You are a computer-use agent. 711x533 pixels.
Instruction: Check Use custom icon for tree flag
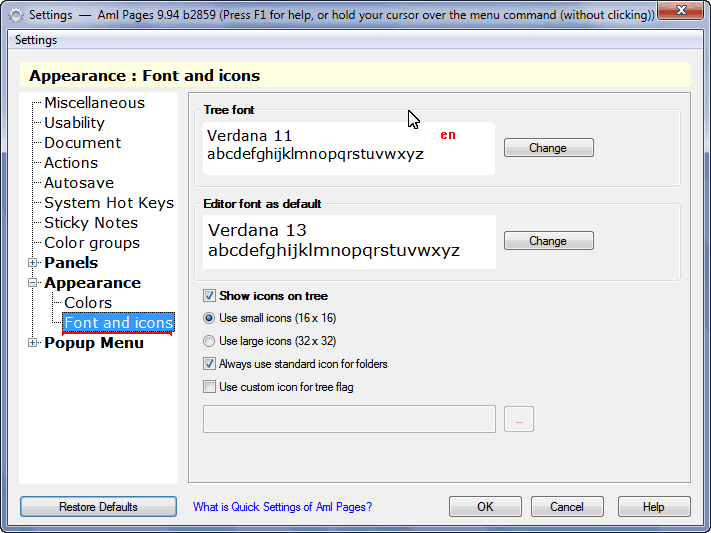(x=209, y=387)
